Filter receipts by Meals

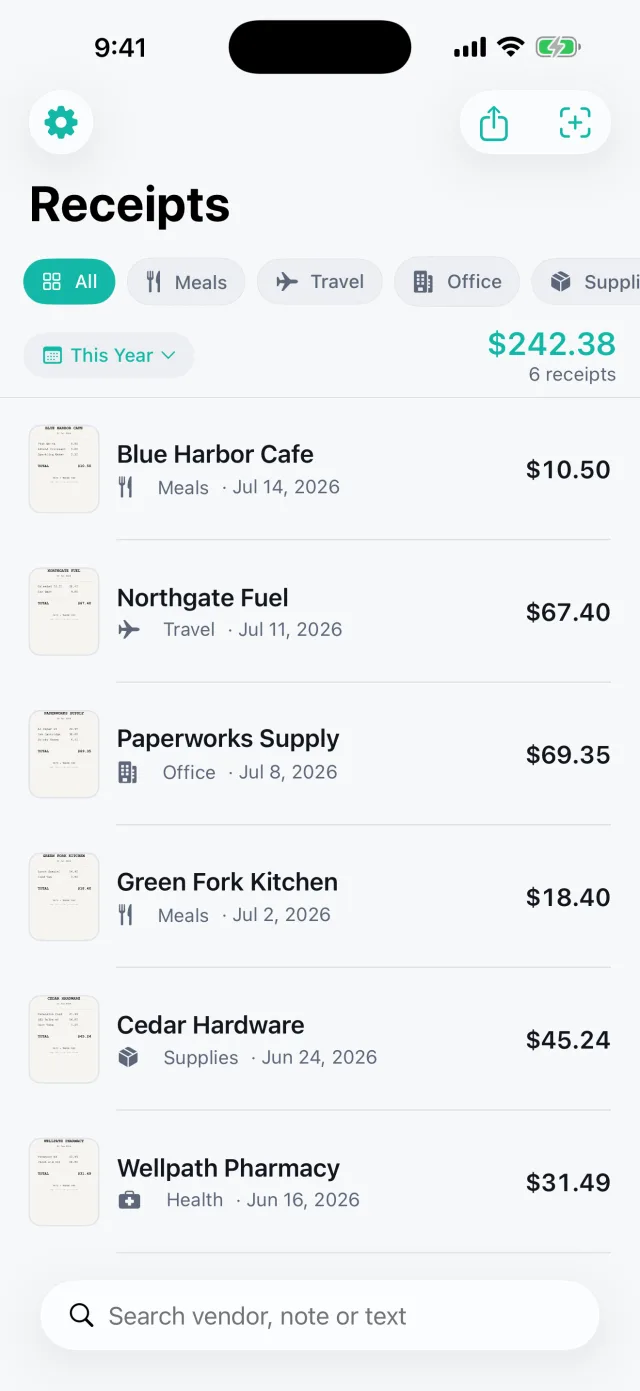[x=186, y=282]
